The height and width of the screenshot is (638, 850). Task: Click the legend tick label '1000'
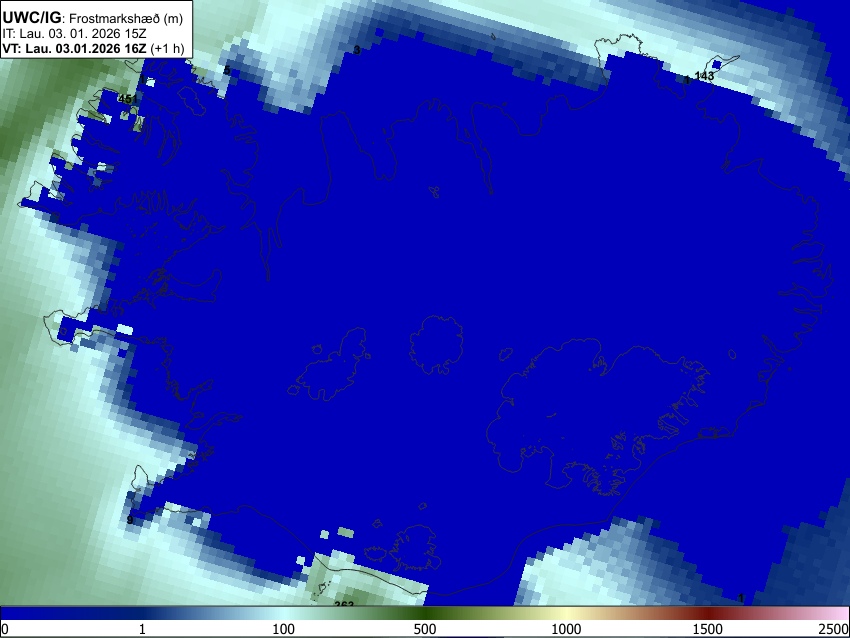566,629
